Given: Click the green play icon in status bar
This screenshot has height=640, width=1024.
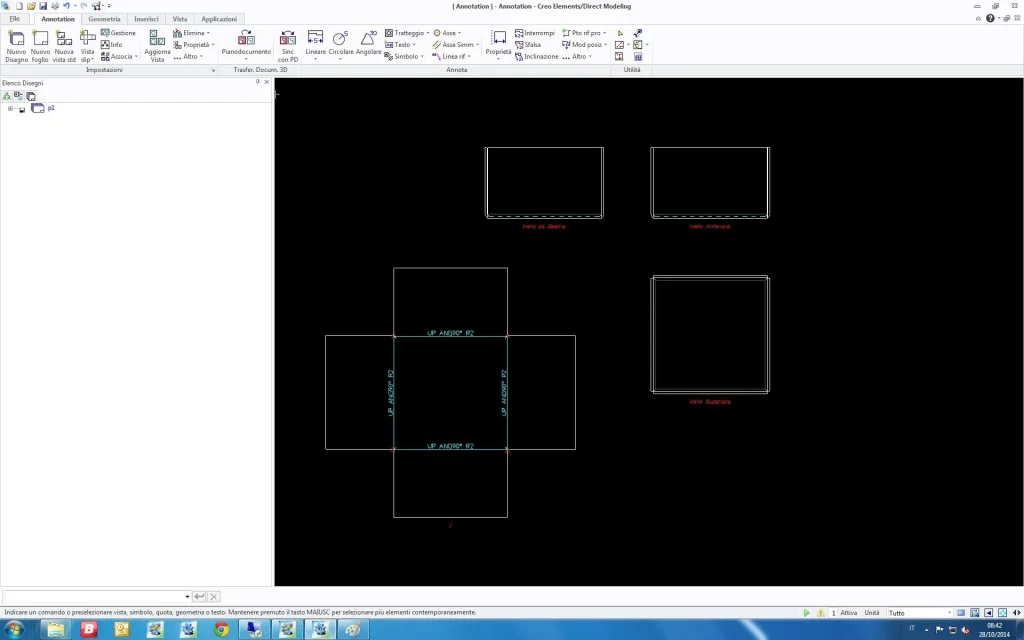Looking at the screenshot, I should pyautogui.click(x=807, y=613).
